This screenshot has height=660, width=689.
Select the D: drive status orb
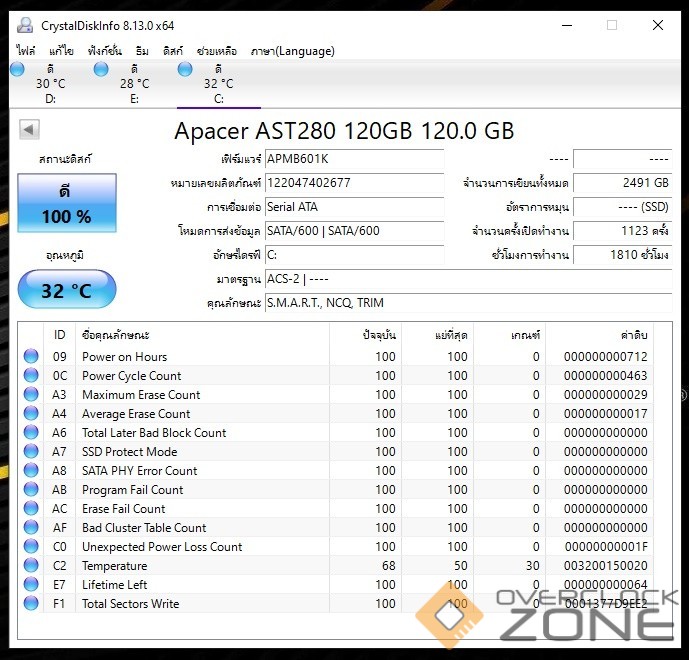17,69
